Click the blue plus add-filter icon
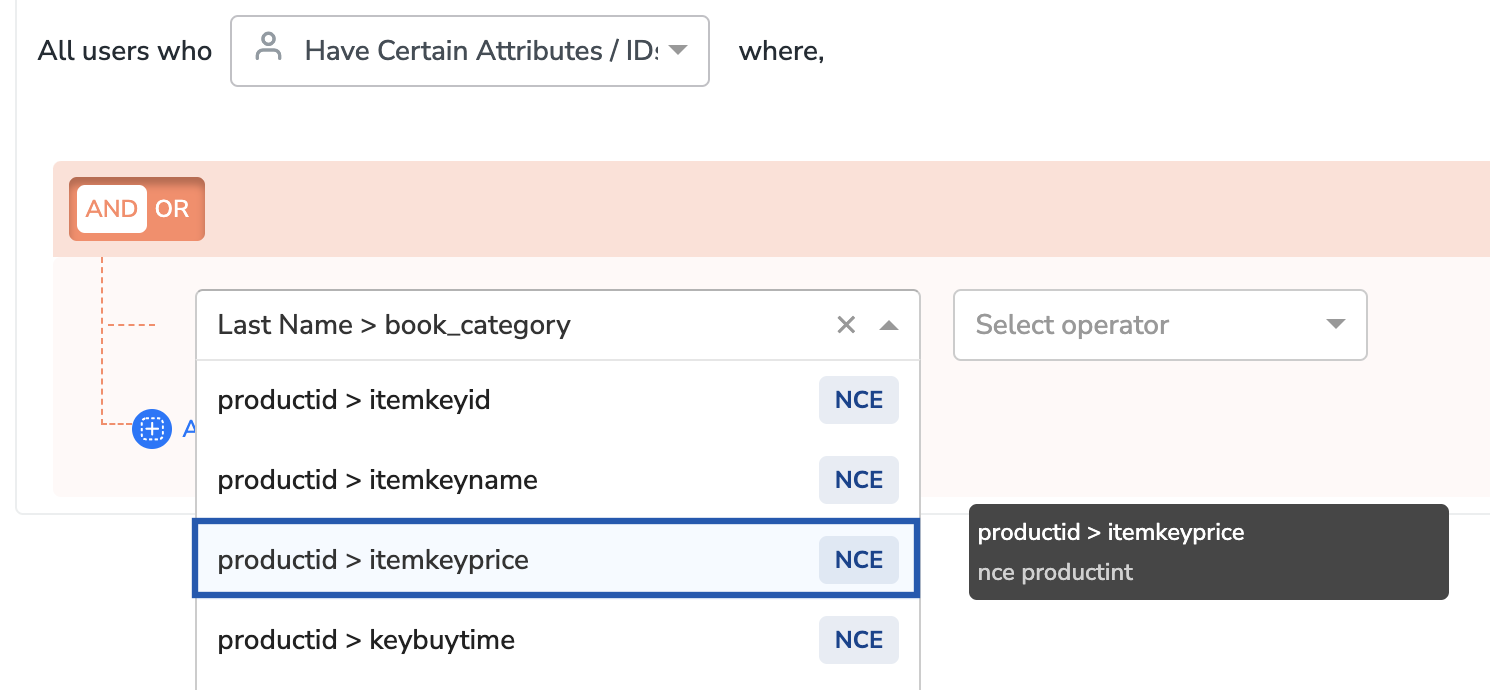 pyautogui.click(x=152, y=430)
